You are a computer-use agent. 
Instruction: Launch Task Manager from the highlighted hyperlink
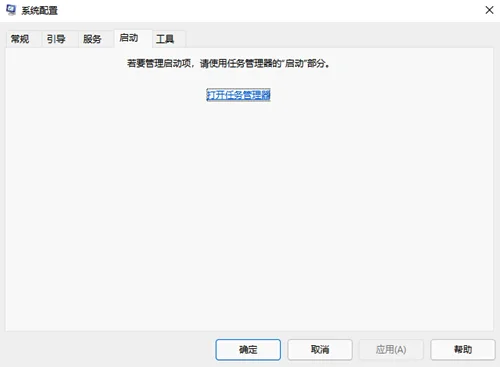tap(238, 95)
